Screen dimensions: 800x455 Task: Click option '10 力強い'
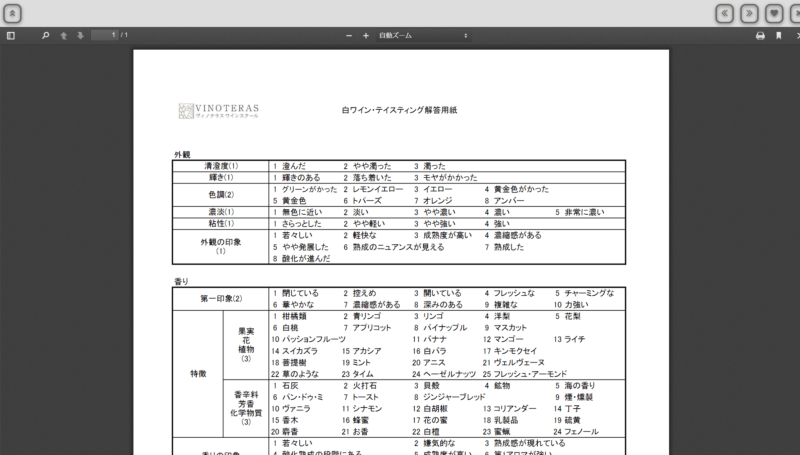571,305
